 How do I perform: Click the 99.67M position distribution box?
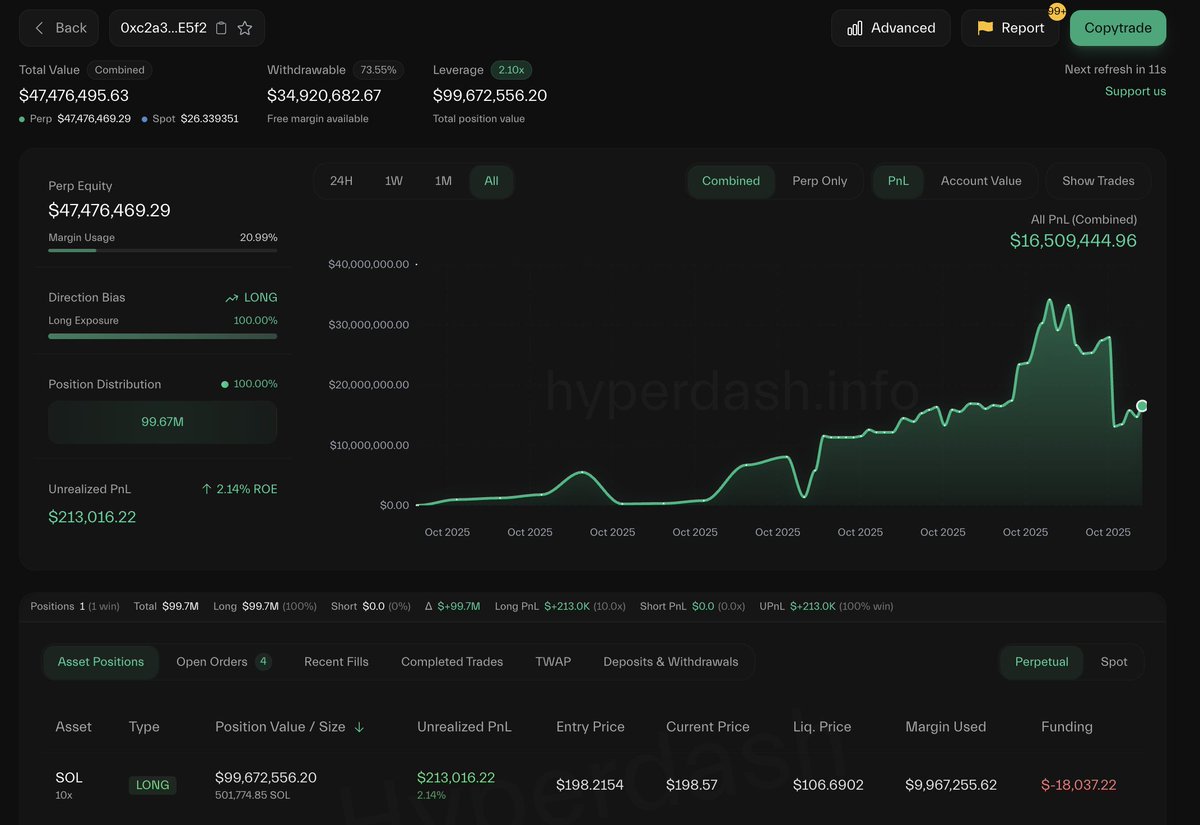(x=162, y=422)
